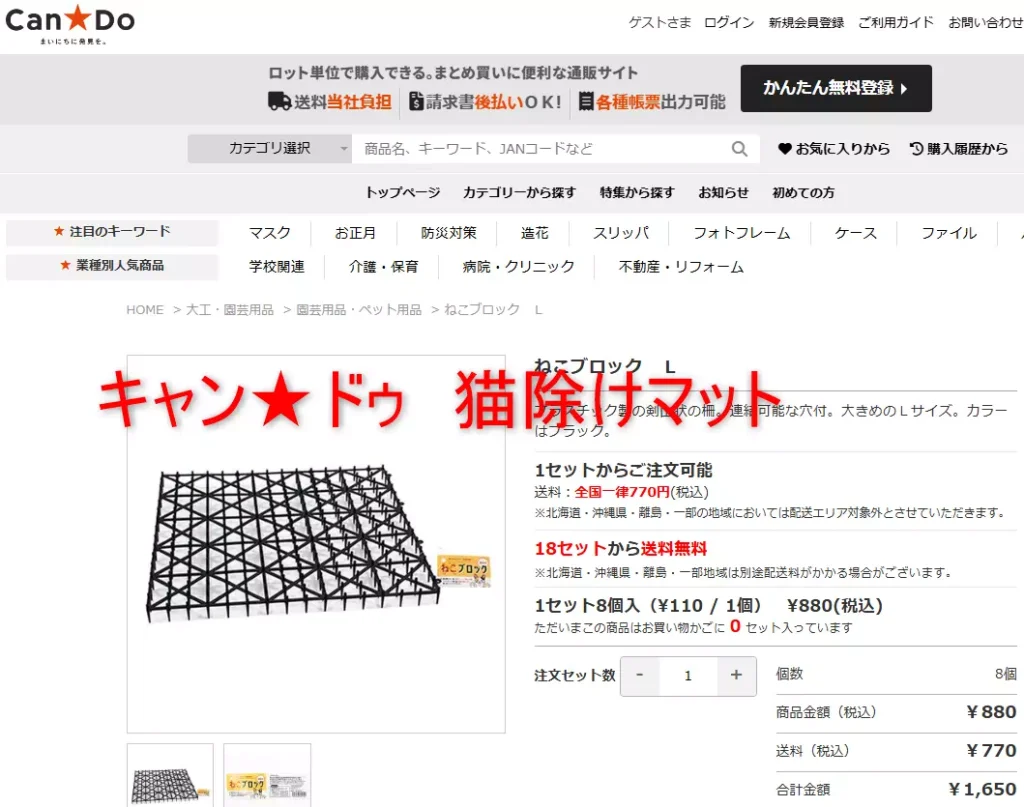1024x807 pixels.
Task: Select the first product mat thumbnail
Action: tap(170, 776)
